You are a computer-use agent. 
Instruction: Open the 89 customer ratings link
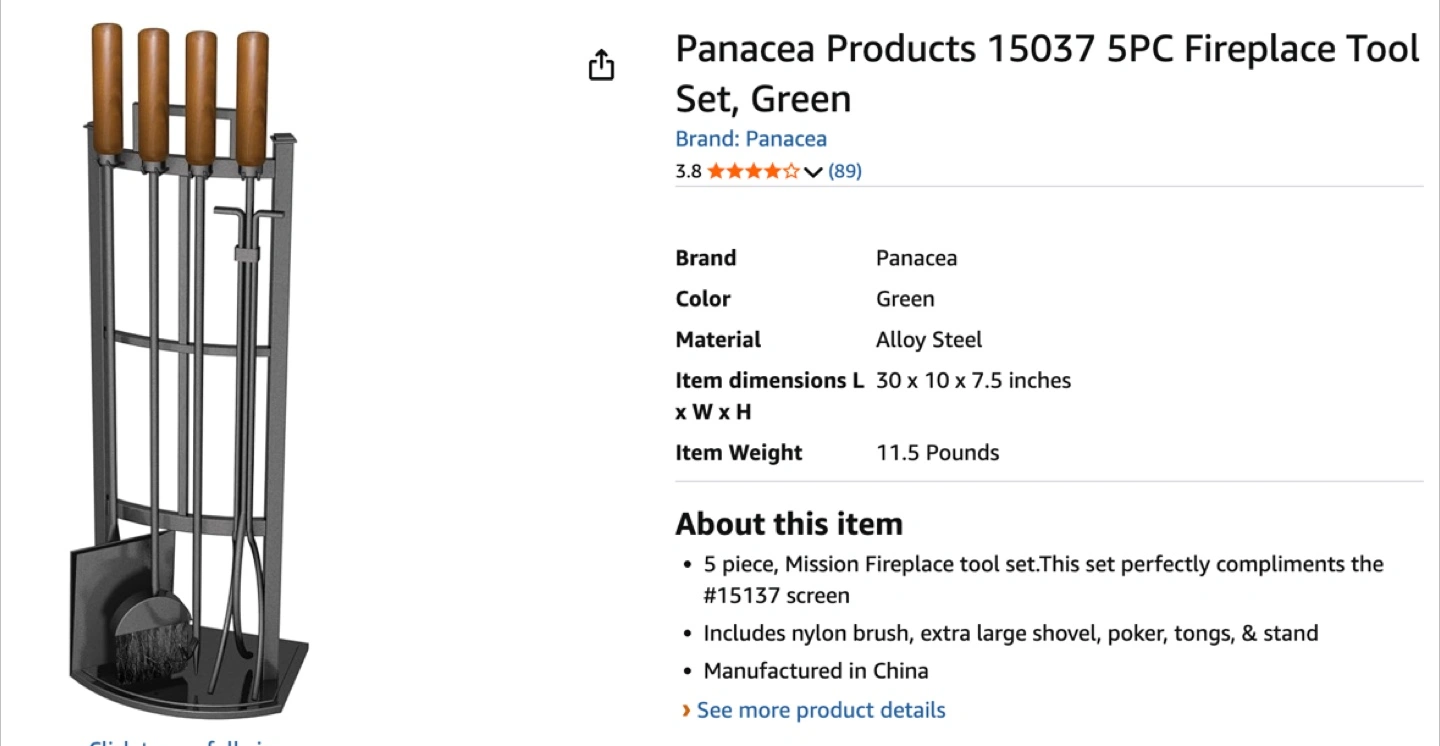point(845,171)
